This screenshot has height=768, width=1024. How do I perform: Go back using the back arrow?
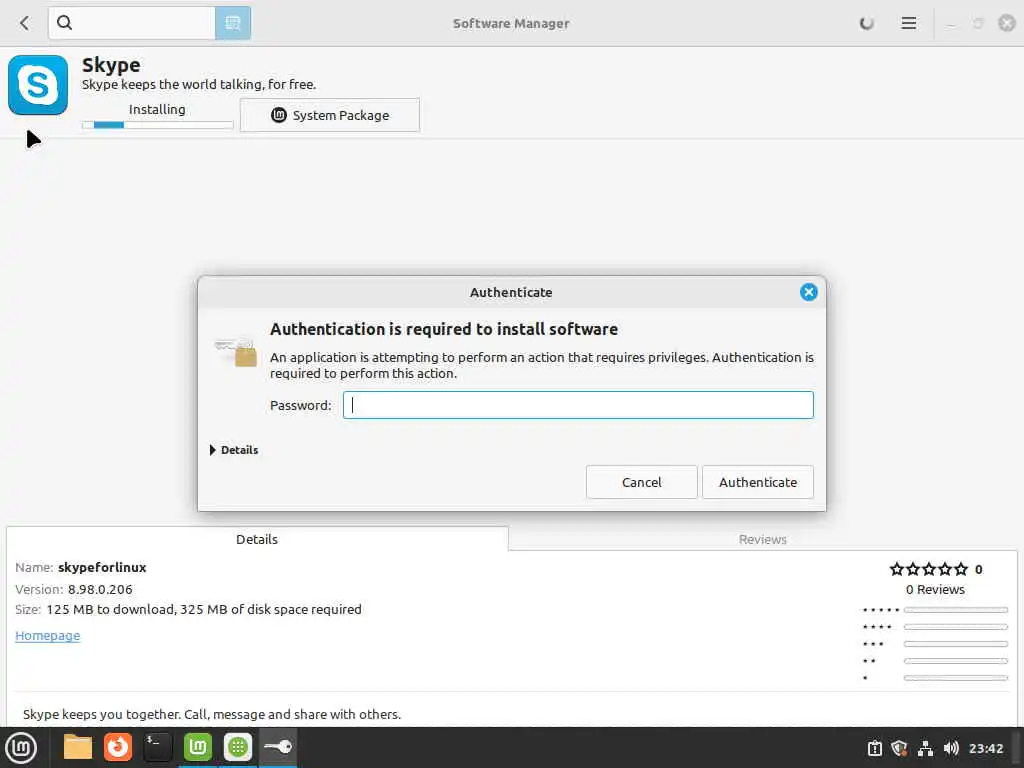(24, 24)
